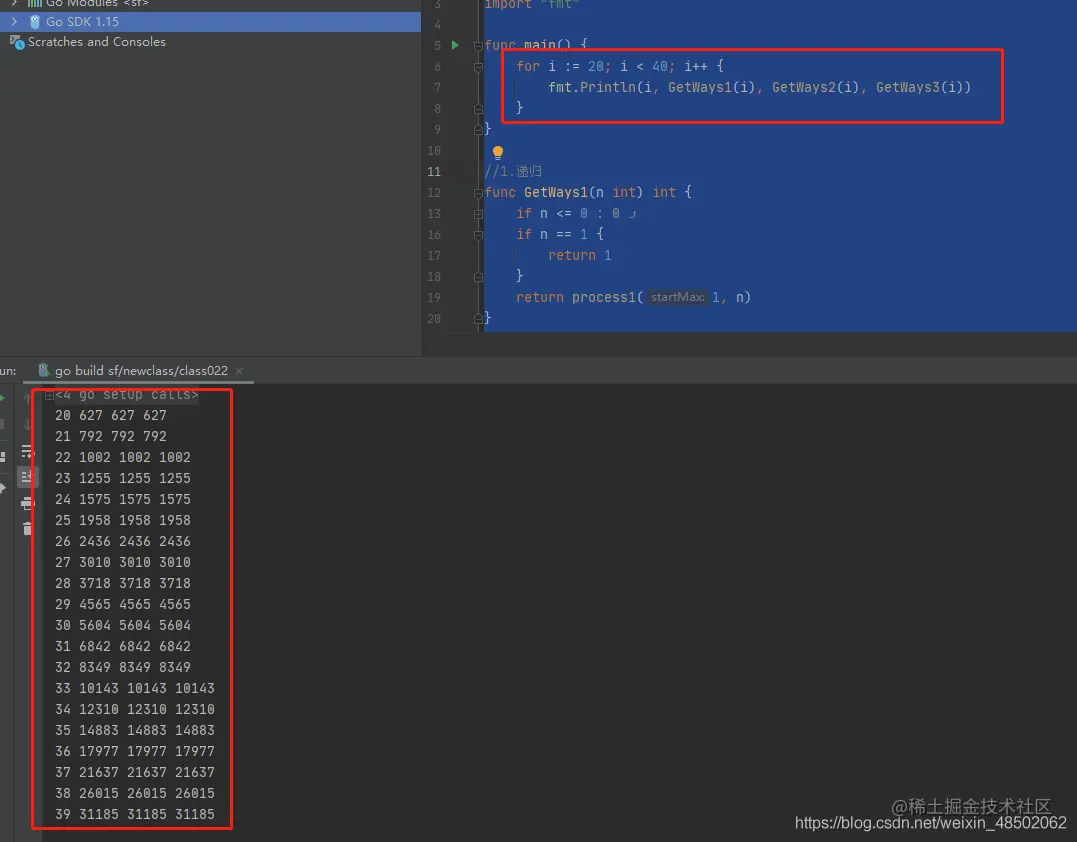
Task: Click output line '33 10143 10143 10143'
Action: [135, 689]
